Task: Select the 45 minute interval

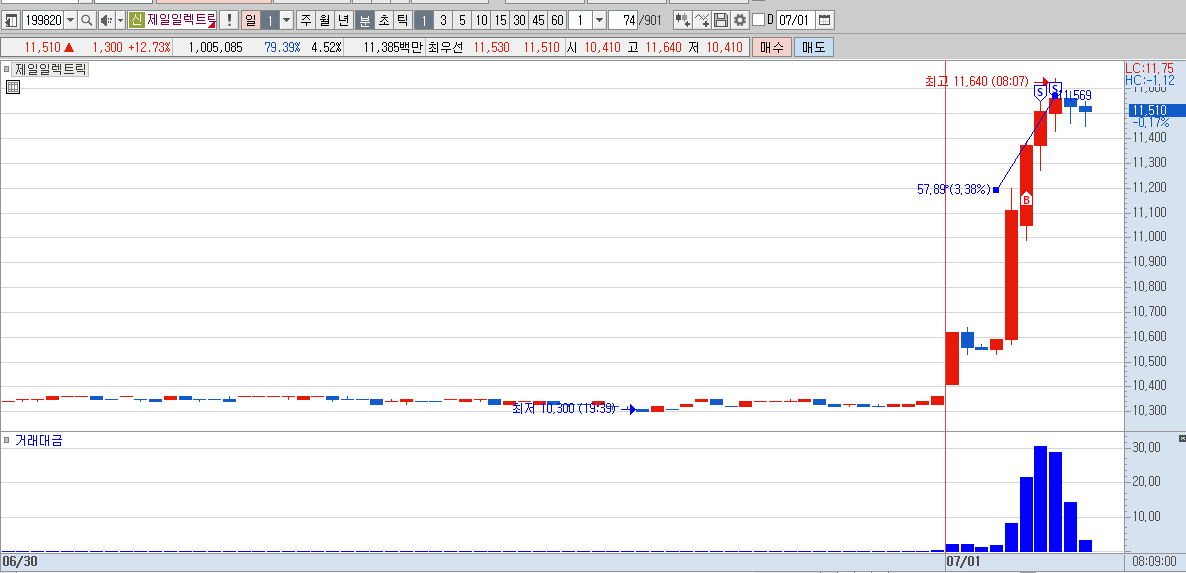Action: [x=538, y=20]
